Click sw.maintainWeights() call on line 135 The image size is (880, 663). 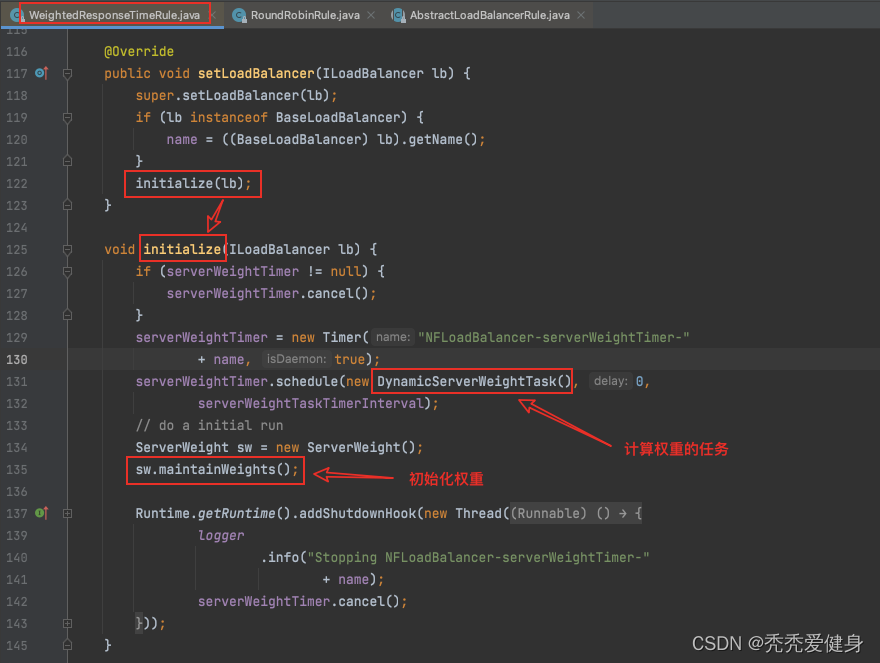pyautogui.click(x=217, y=469)
